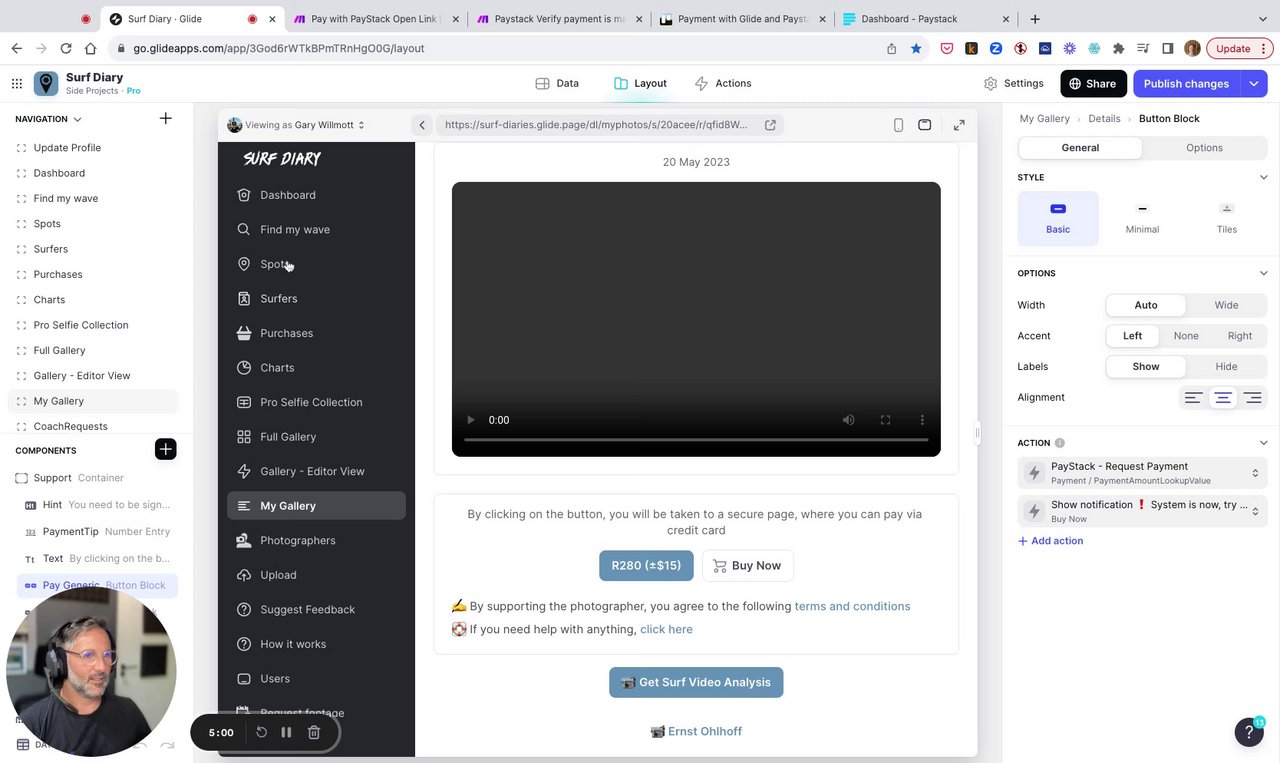This screenshot has height=763, width=1280.
Task: Collapse the ACTION section
Action: pyautogui.click(x=1263, y=443)
